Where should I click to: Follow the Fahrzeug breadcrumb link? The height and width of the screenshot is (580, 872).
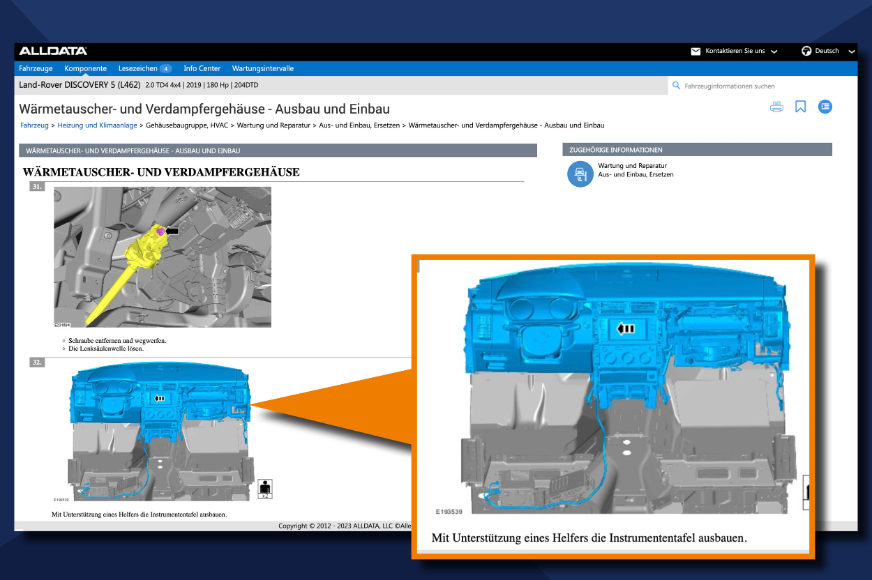[x=34, y=126]
